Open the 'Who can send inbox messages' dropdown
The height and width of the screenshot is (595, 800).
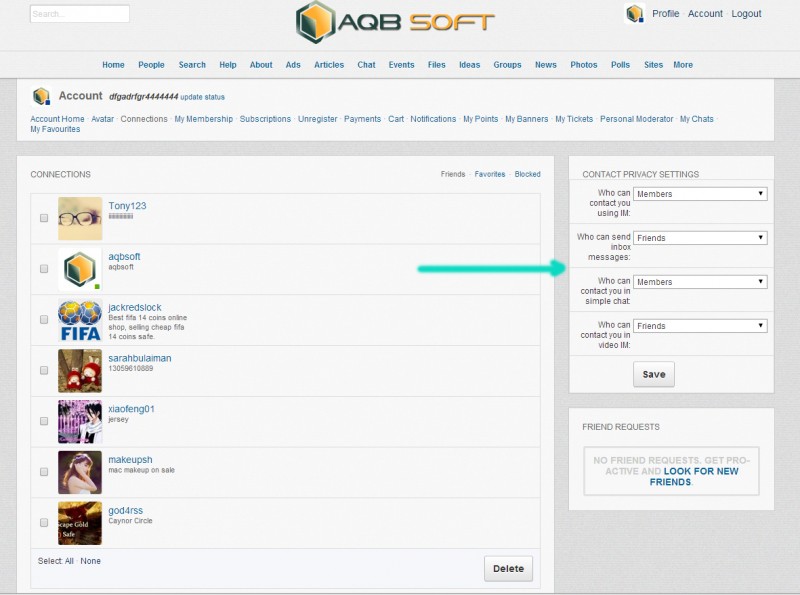click(700, 238)
